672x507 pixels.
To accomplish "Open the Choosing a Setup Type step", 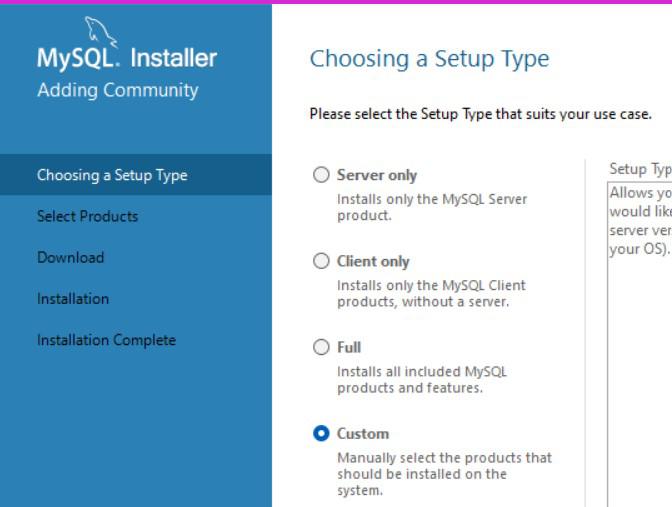I will (x=112, y=175).
